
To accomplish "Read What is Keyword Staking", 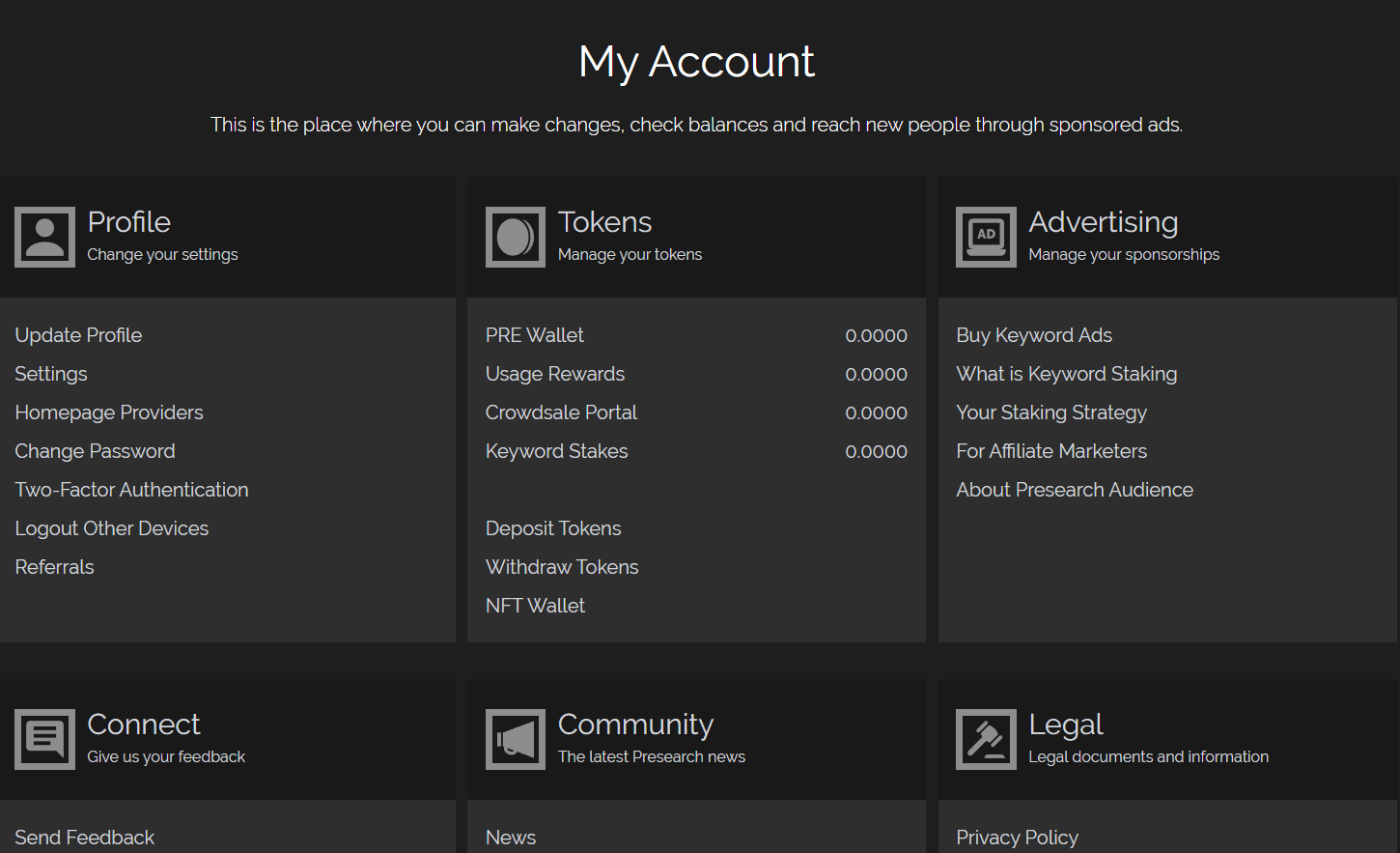I will click(x=1067, y=374).
